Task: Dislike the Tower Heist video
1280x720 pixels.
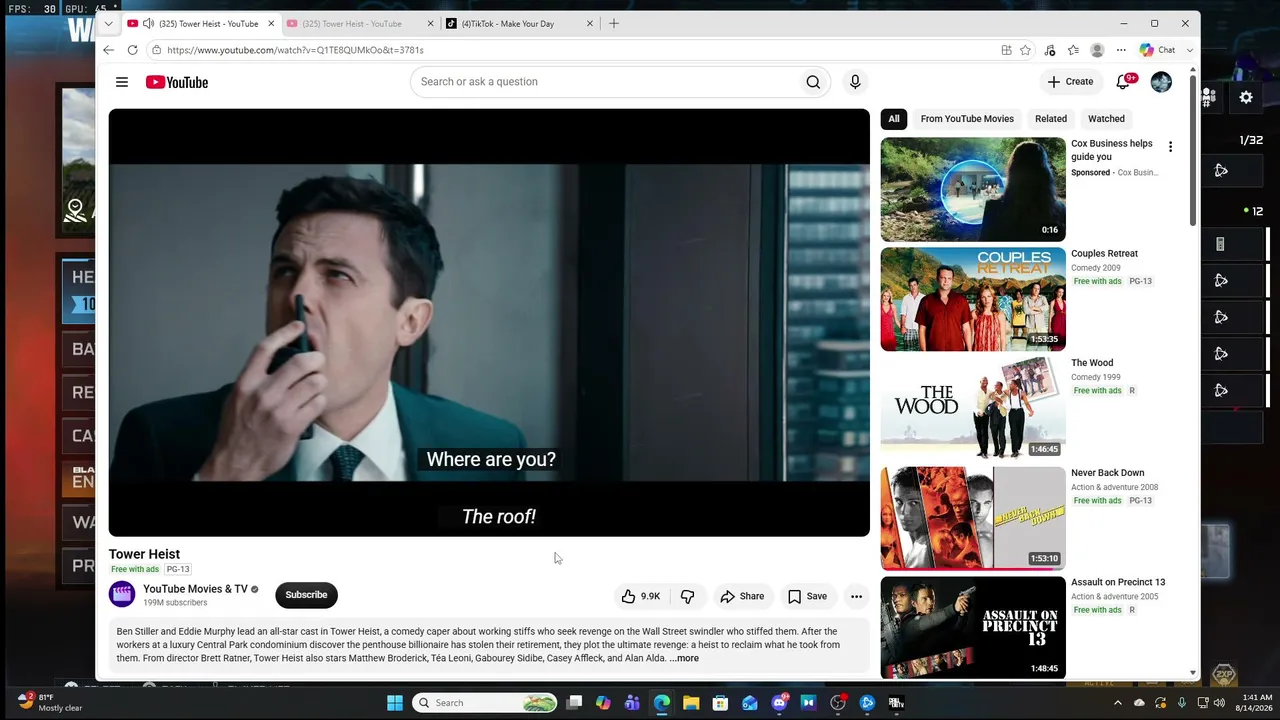Action: click(687, 596)
